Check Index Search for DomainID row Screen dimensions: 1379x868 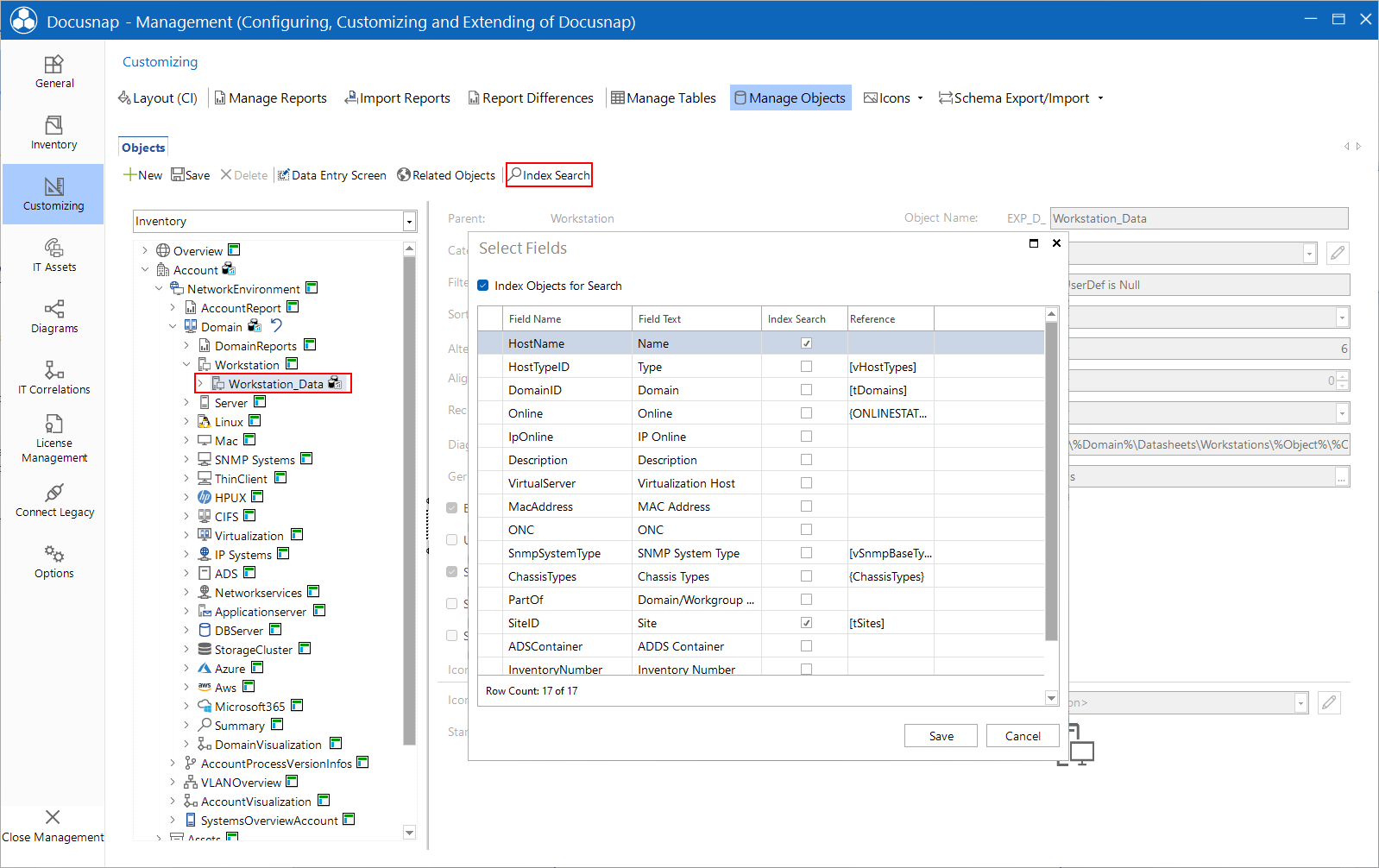tap(806, 390)
